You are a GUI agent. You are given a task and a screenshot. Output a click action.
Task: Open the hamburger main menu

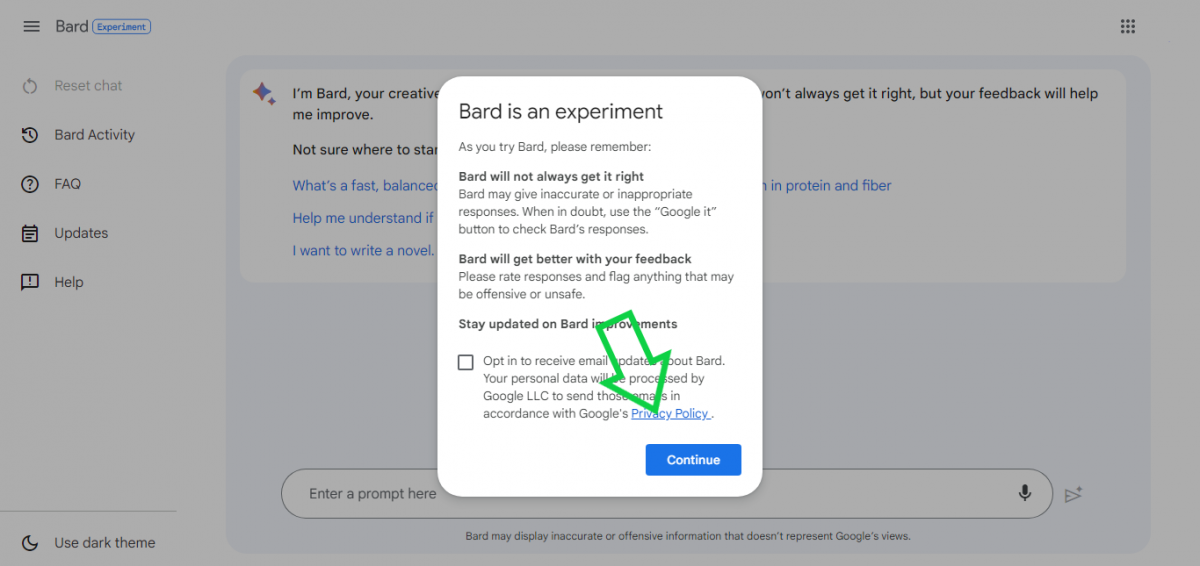(x=31, y=27)
